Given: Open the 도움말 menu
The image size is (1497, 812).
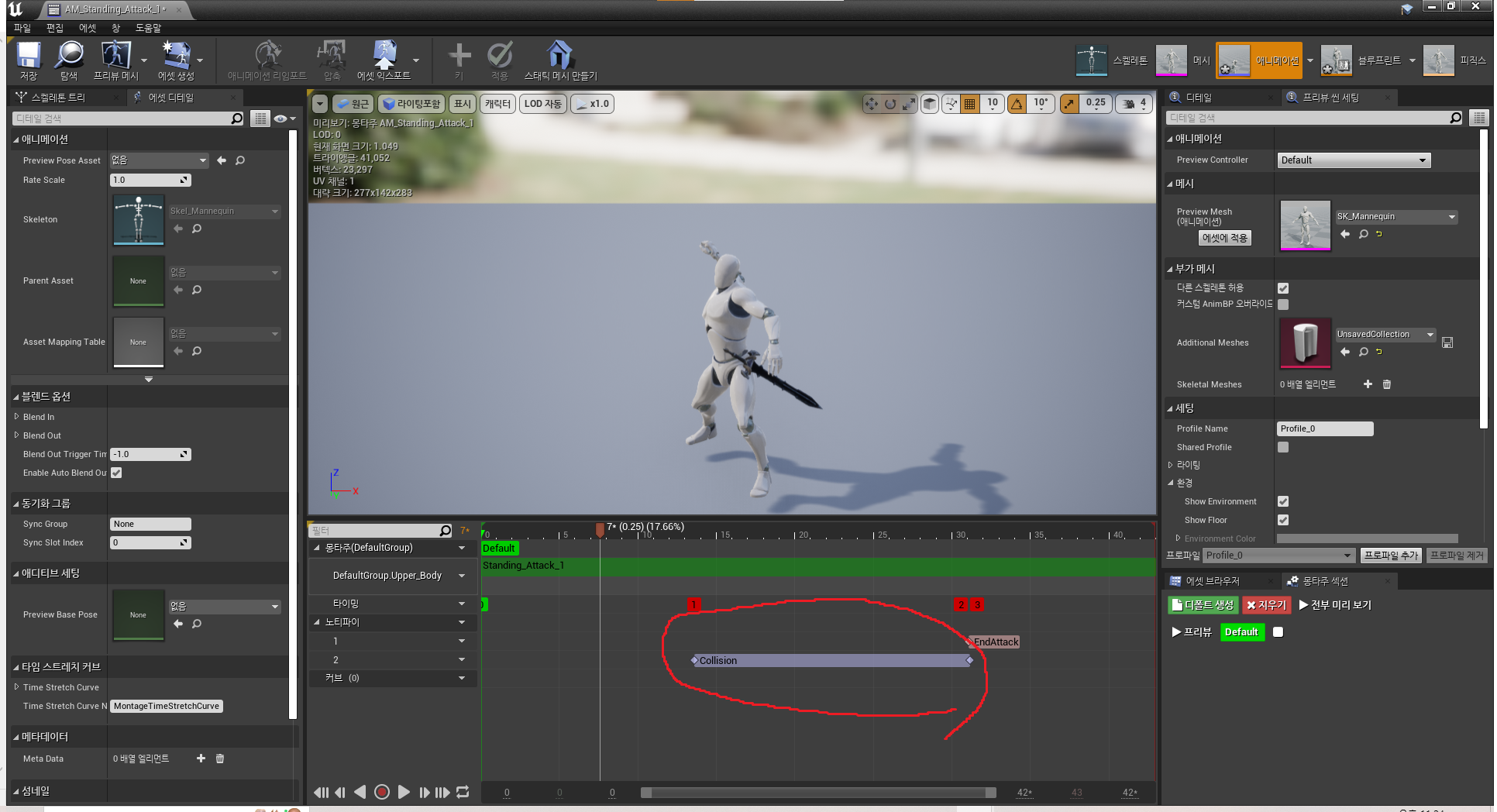Looking at the screenshot, I should click(148, 28).
